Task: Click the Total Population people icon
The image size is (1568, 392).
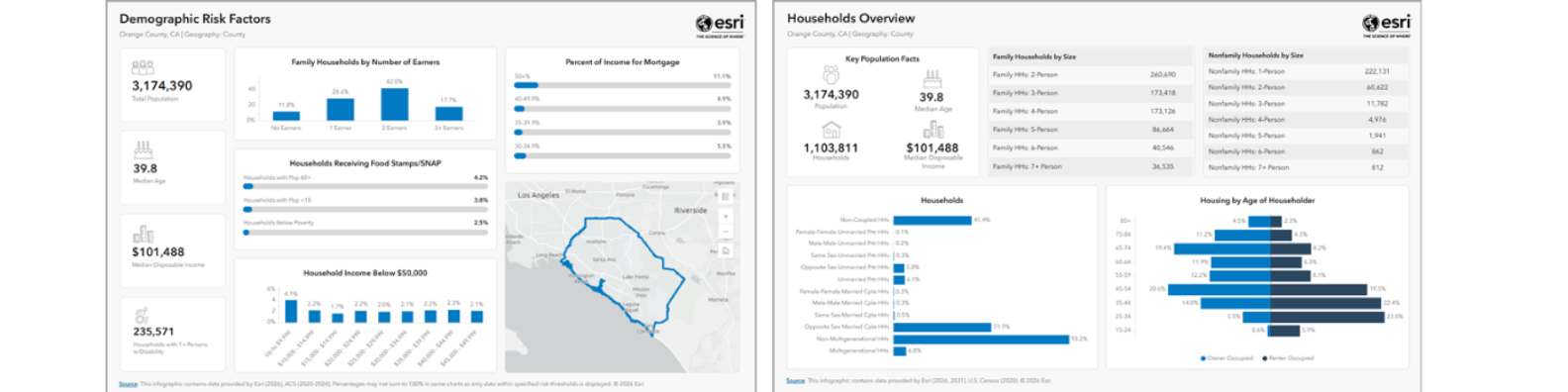Action: click(x=143, y=67)
